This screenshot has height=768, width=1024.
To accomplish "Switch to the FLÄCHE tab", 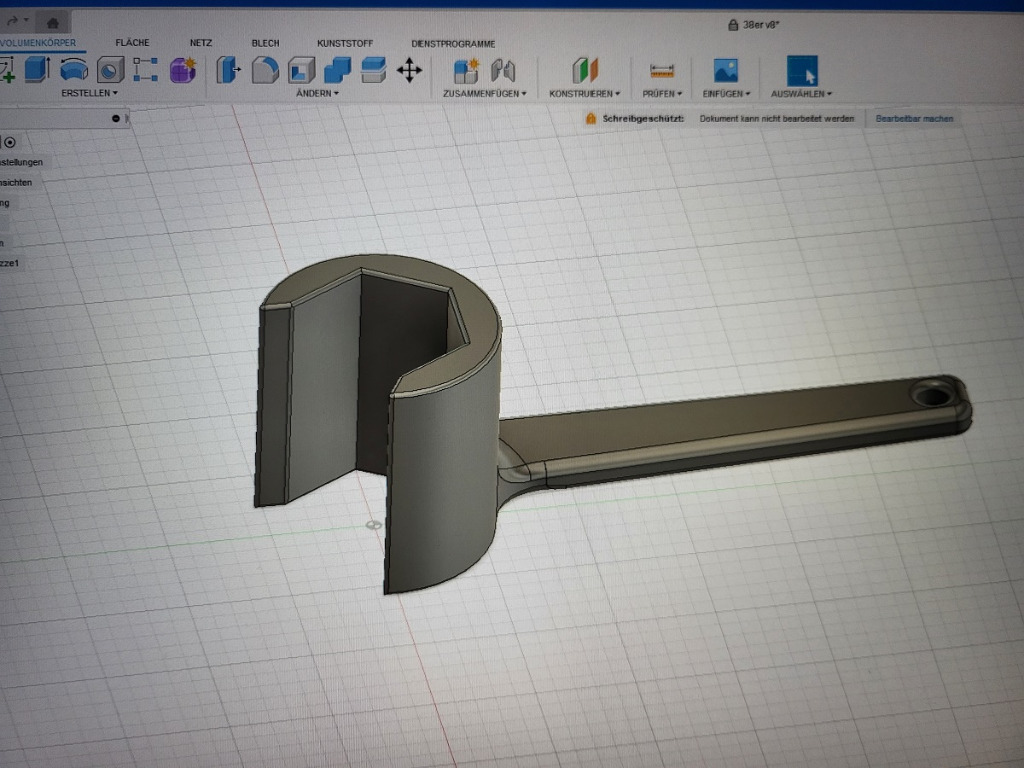I will (132, 43).
